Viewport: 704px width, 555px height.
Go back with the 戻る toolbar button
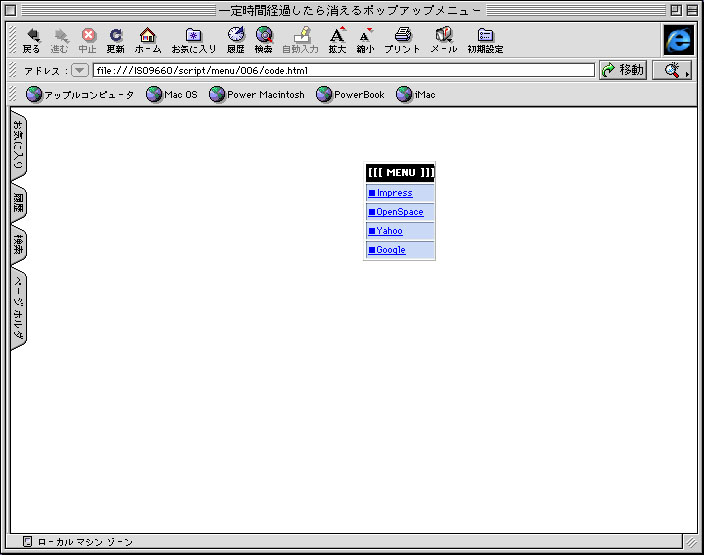(x=32, y=40)
